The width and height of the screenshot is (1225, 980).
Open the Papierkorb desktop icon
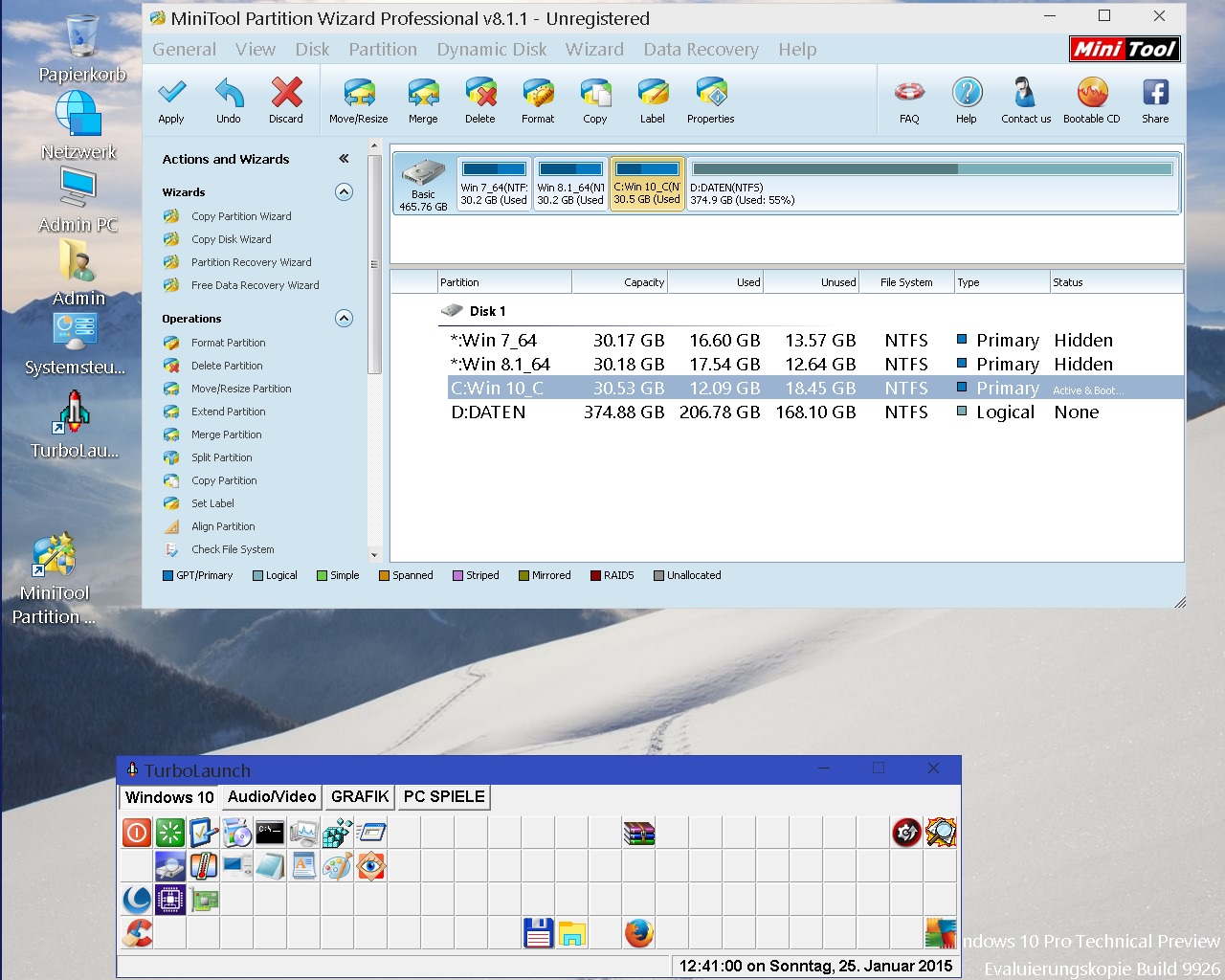coord(82,48)
